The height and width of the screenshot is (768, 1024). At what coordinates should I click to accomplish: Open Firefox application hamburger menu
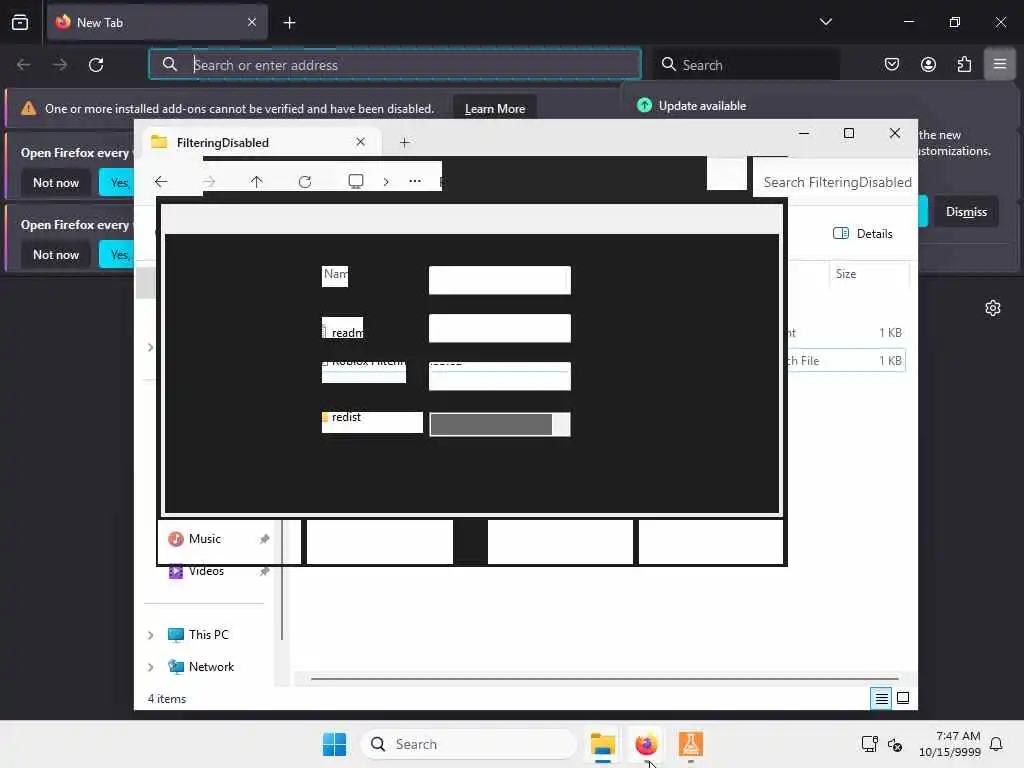pyautogui.click(x=1000, y=64)
